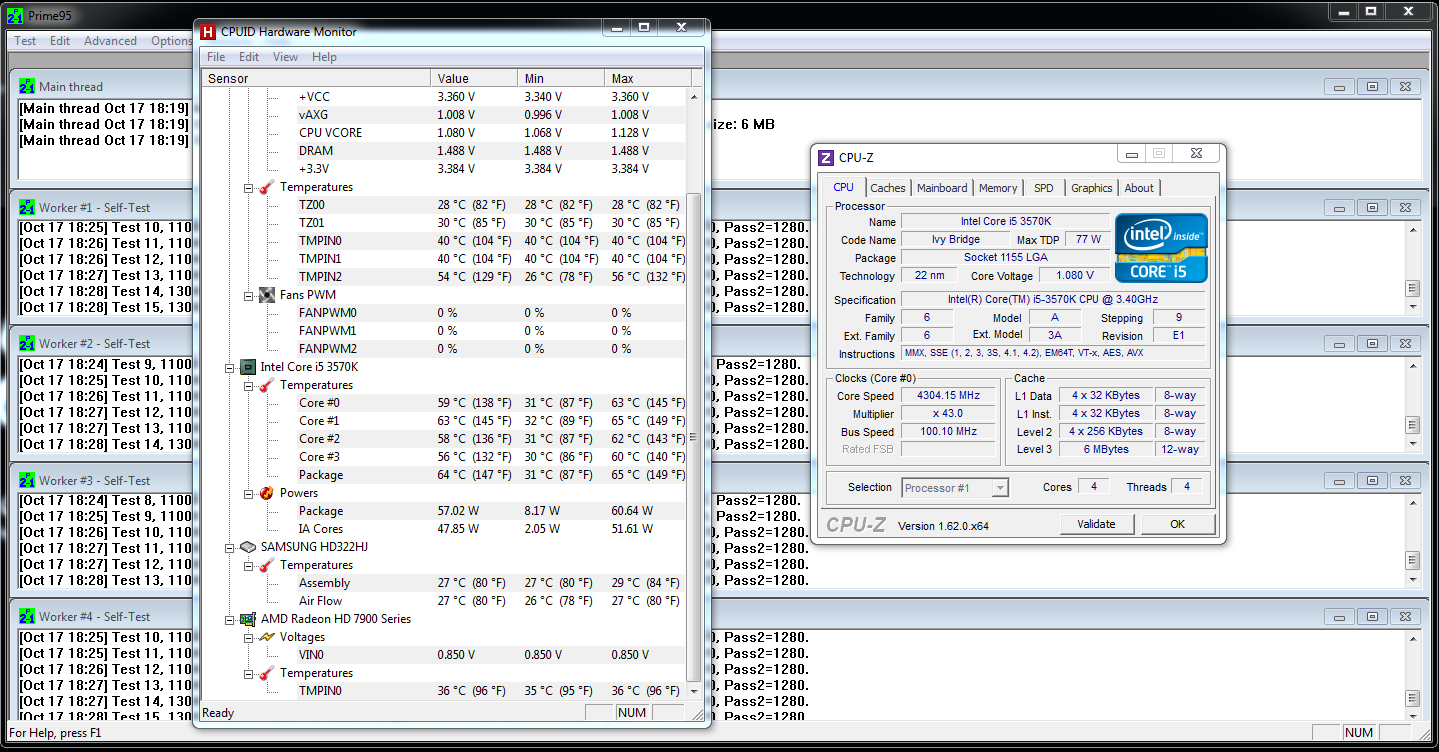
Task: Click the Value column header
Action: pyautogui.click(x=474, y=78)
